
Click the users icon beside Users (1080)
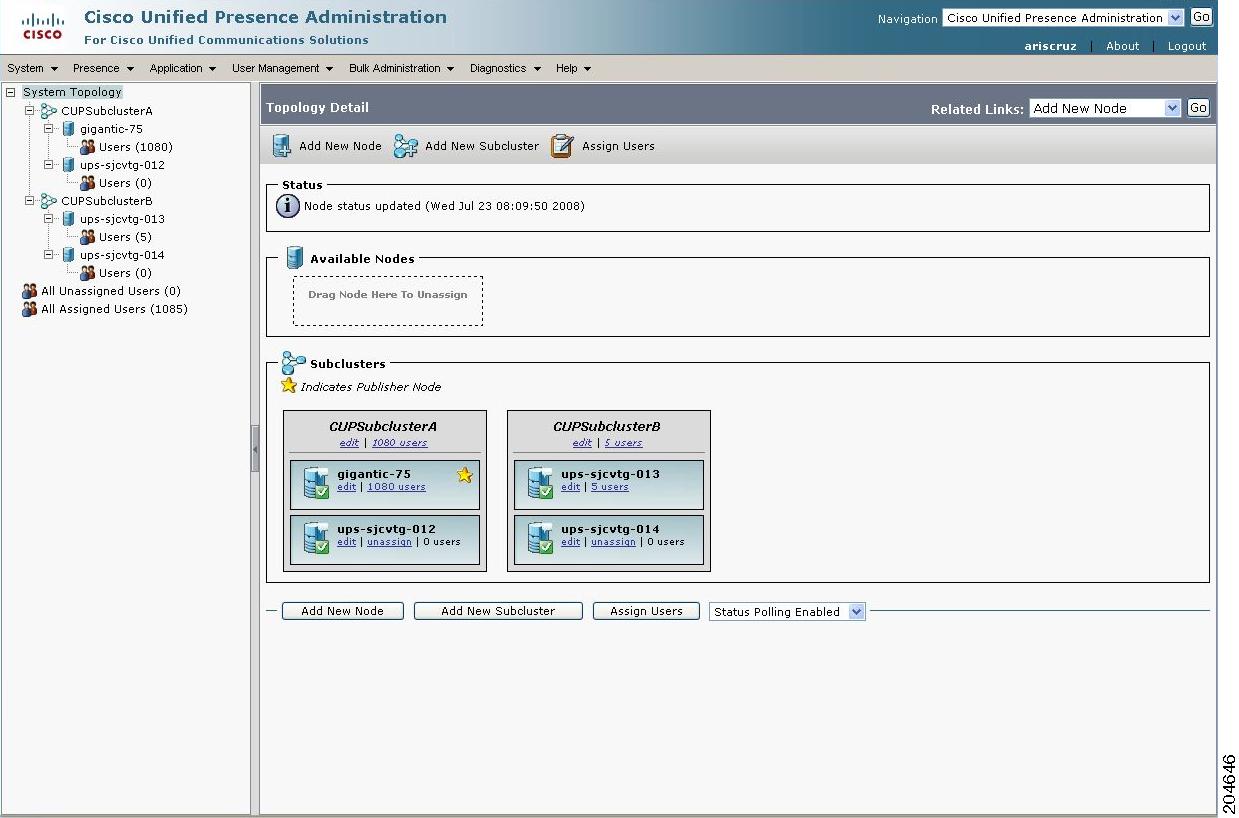point(88,147)
